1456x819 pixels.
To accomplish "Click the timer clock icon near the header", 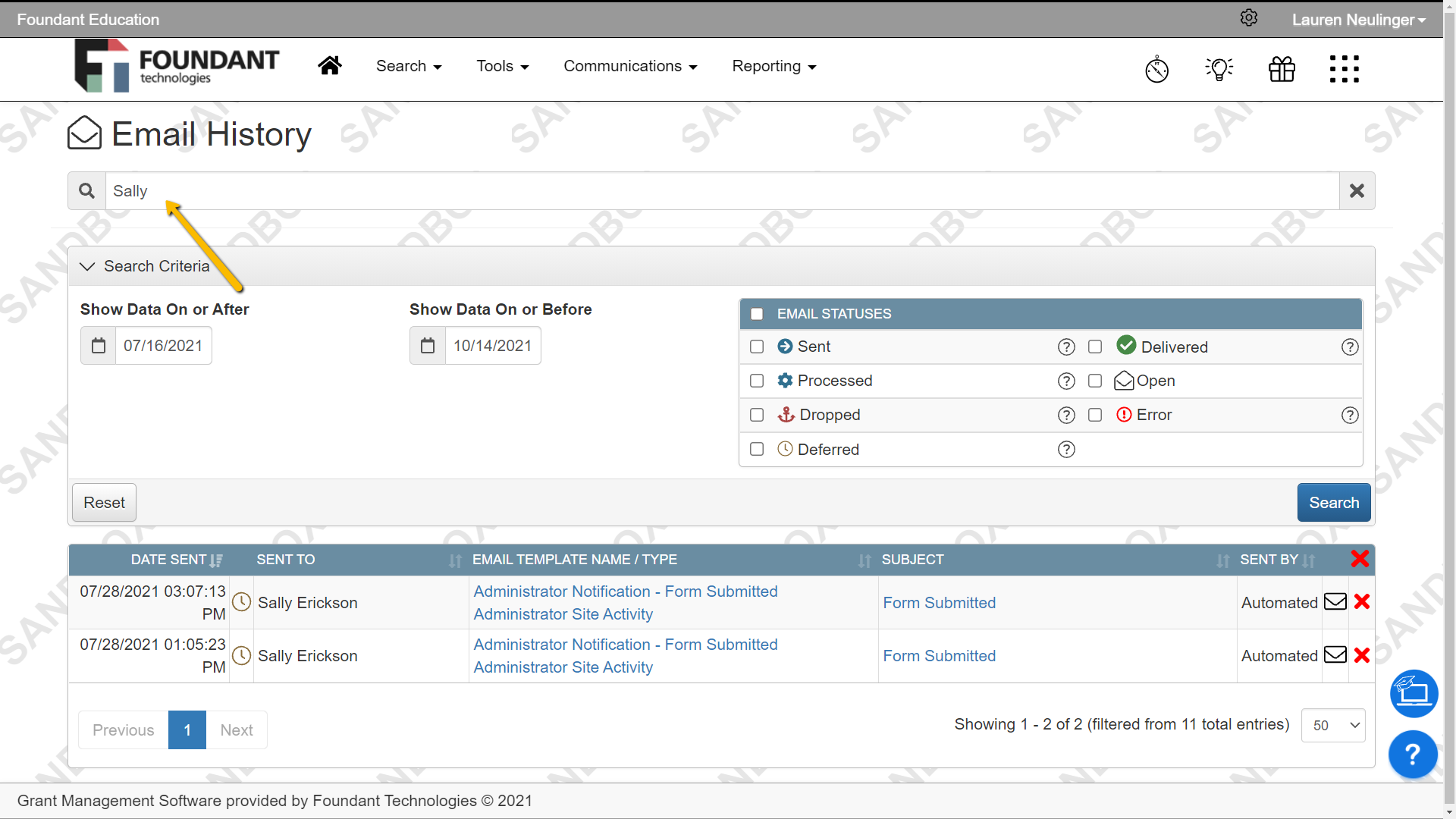I will click(1156, 69).
